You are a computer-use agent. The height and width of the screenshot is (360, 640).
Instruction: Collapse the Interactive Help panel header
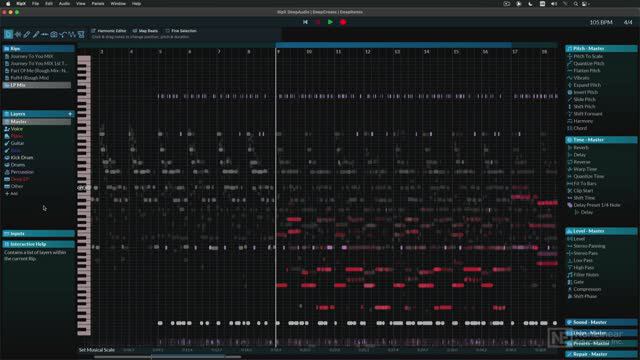[38, 244]
